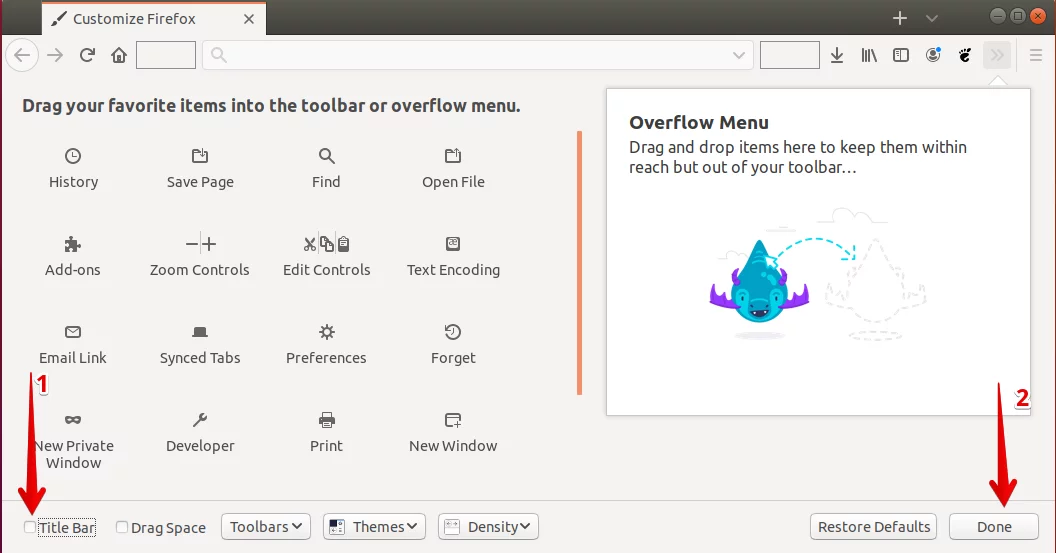Image resolution: width=1056 pixels, height=553 pixels.
Task: Click the Forward arrow button
Action: (55, 55)
